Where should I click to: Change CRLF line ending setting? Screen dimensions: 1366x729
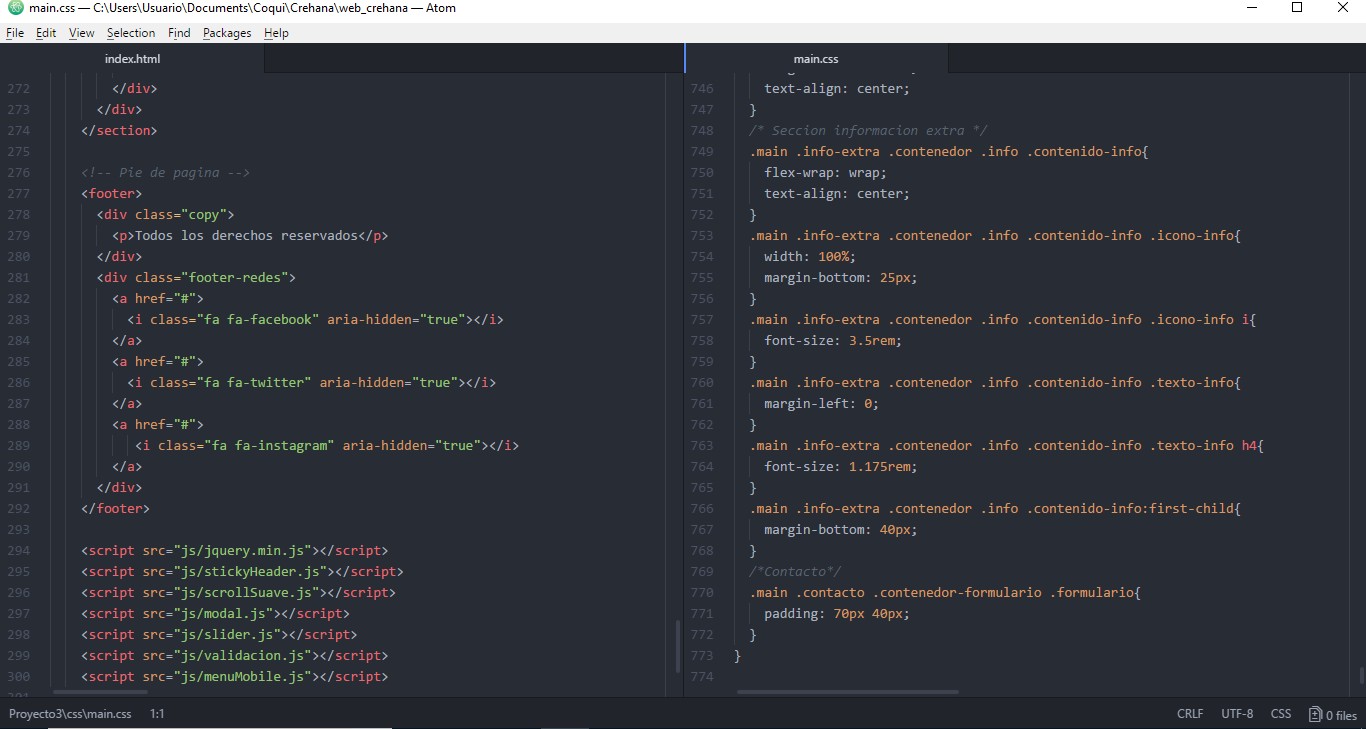pyautogui.click(x=1190, y=714)
